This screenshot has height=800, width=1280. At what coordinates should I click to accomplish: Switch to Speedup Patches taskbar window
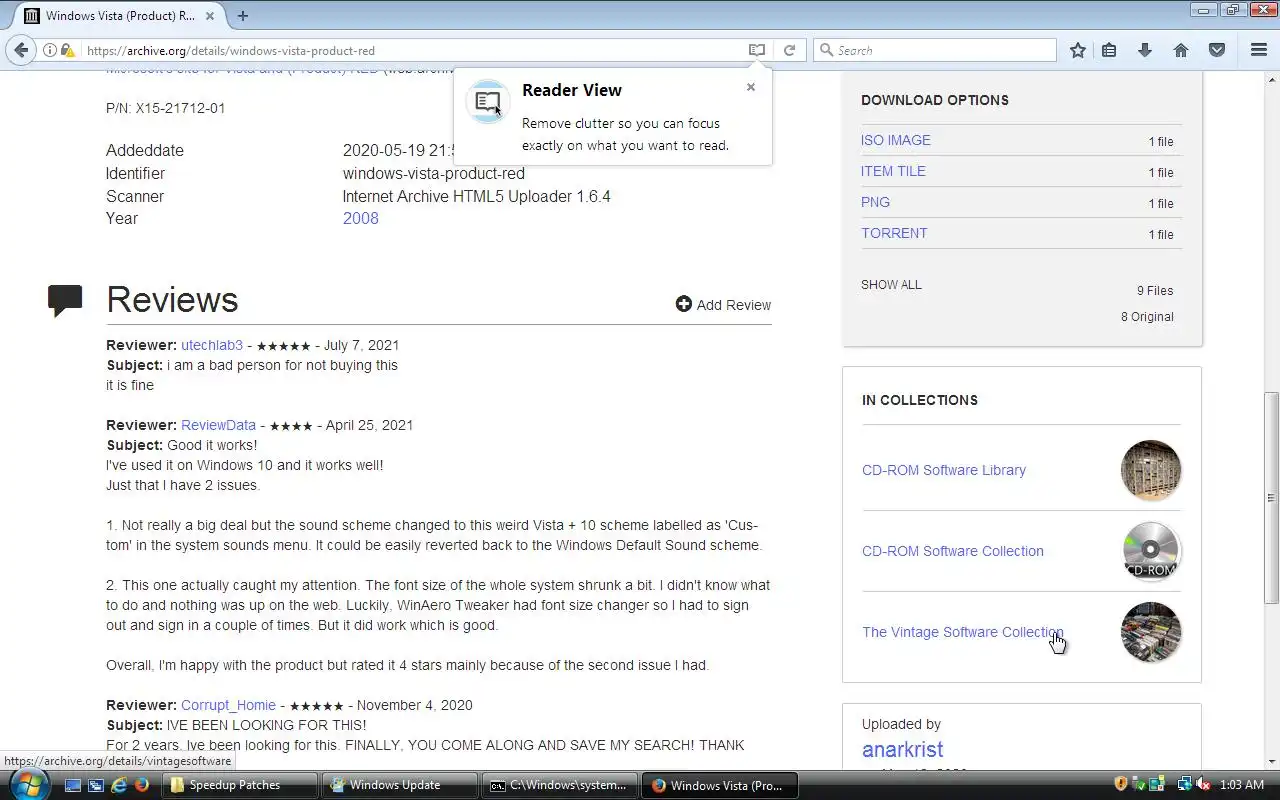click(x=239, y=785)
